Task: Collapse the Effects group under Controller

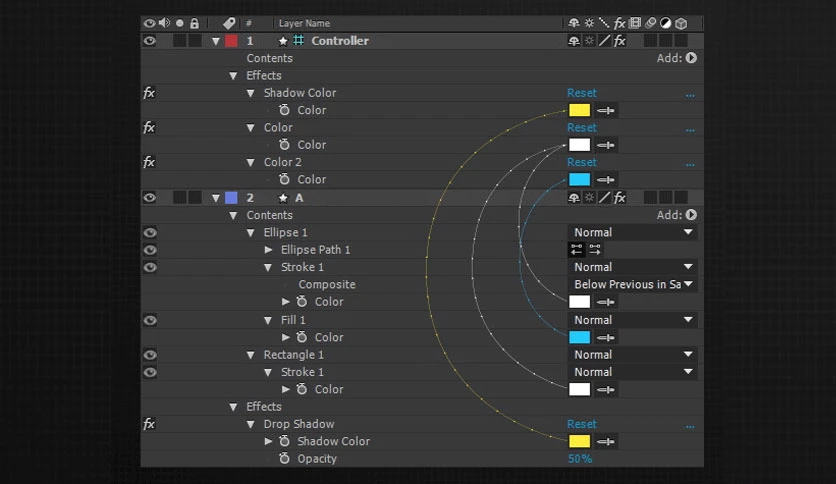Action: [233, 76]
